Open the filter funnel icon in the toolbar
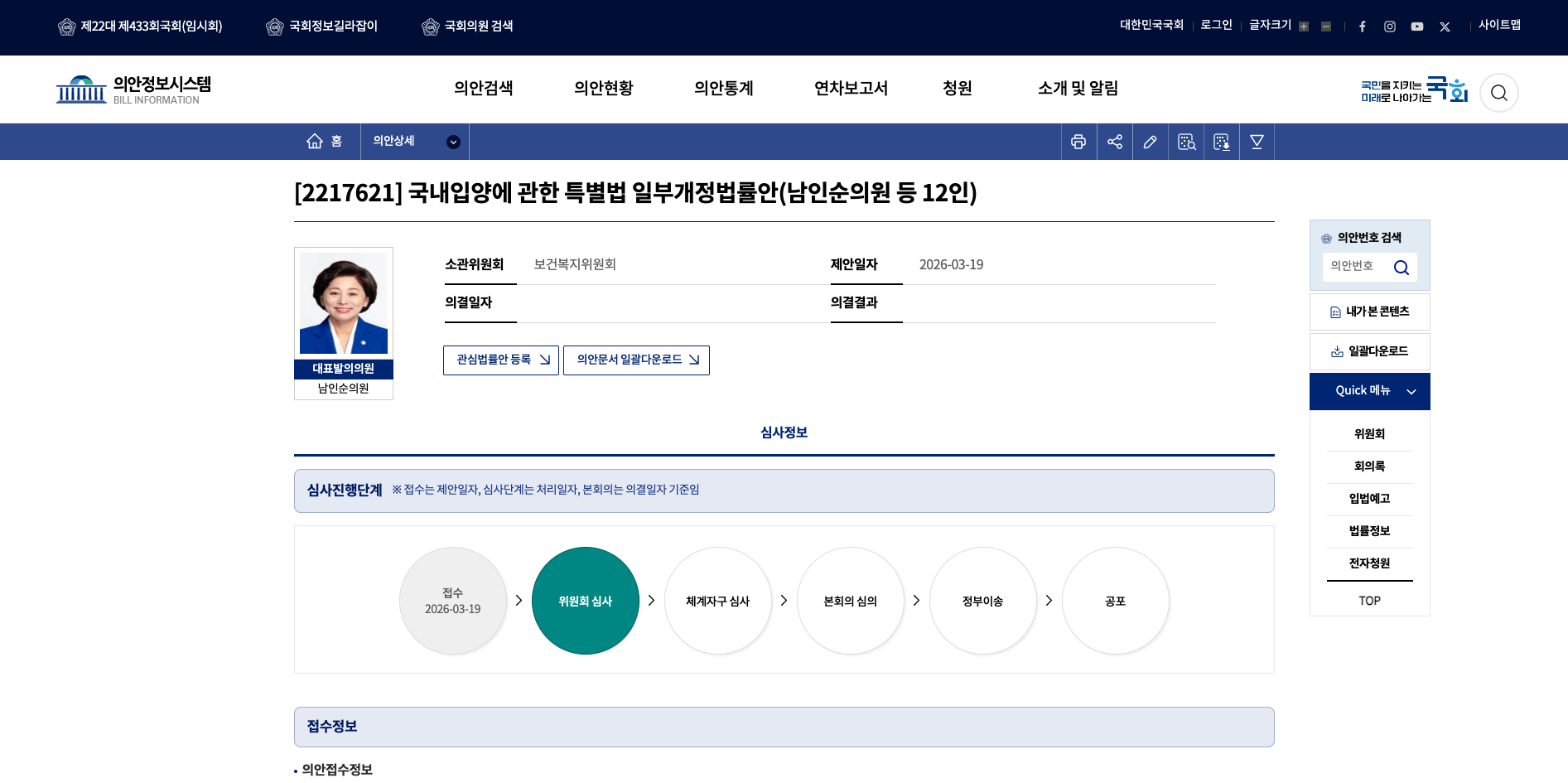This screenshot has height=783, width=1568. (x=1256, y=142)
